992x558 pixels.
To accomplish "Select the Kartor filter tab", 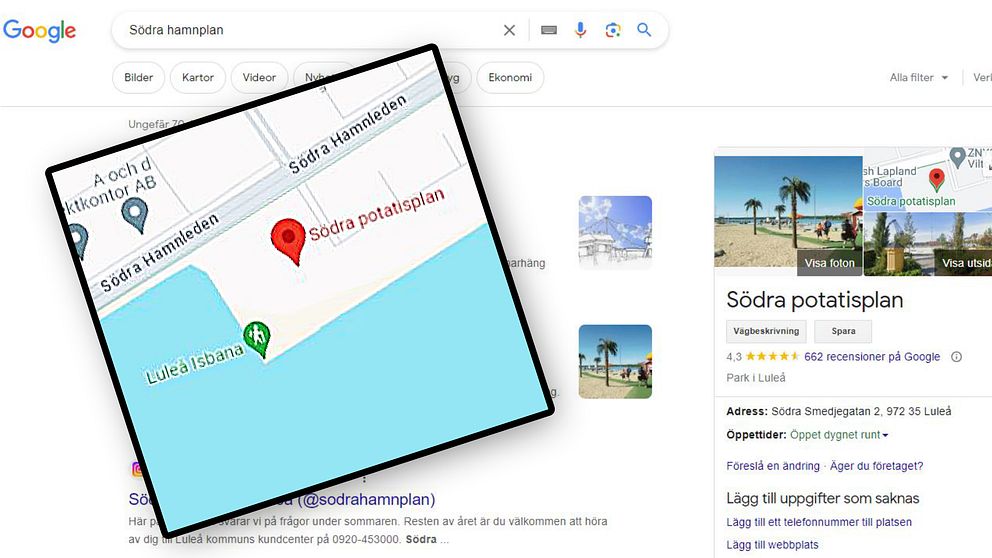I will pos(198,77).
